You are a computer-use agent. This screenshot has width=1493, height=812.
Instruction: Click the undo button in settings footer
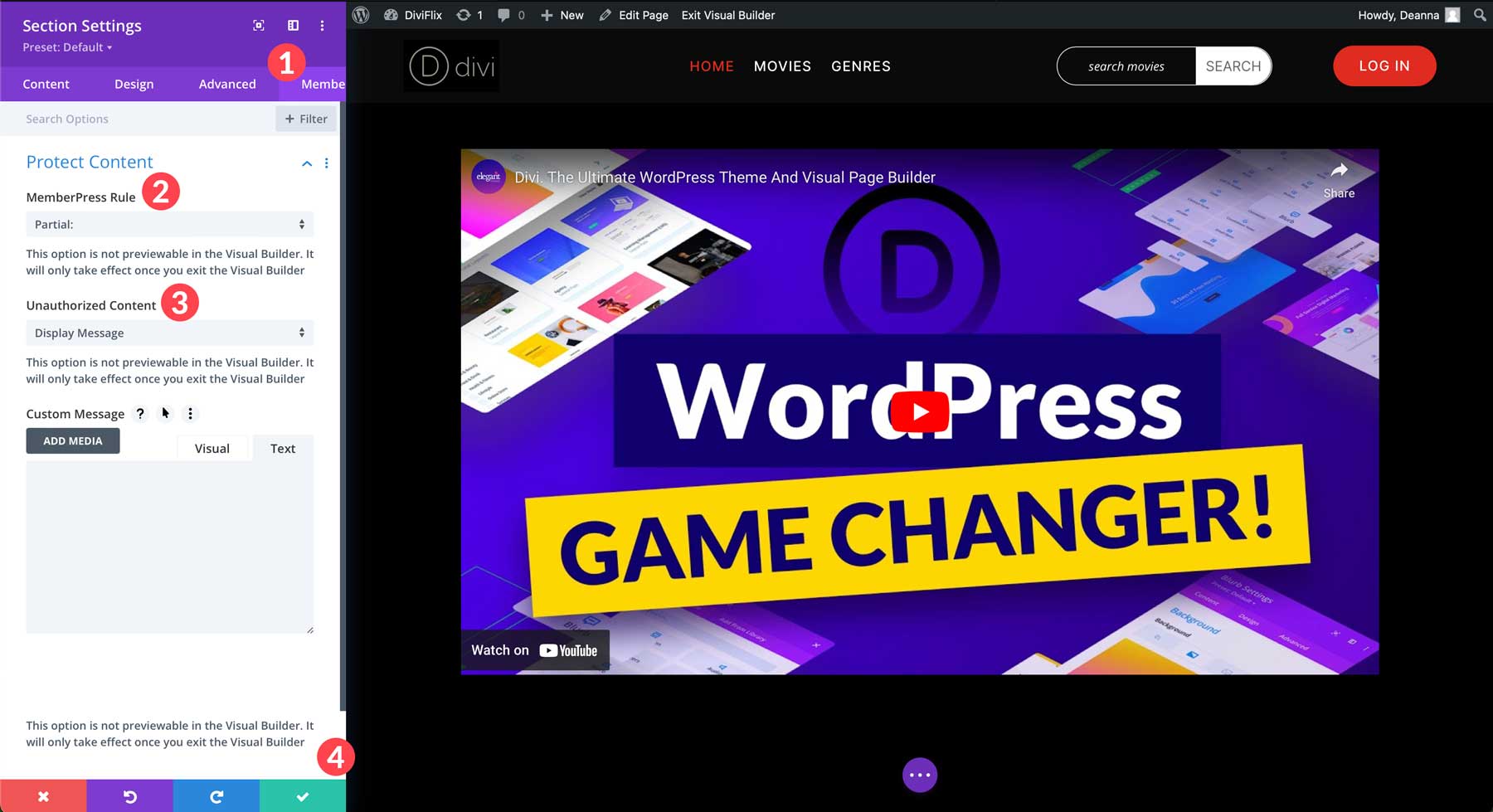(x=130, y=796)
